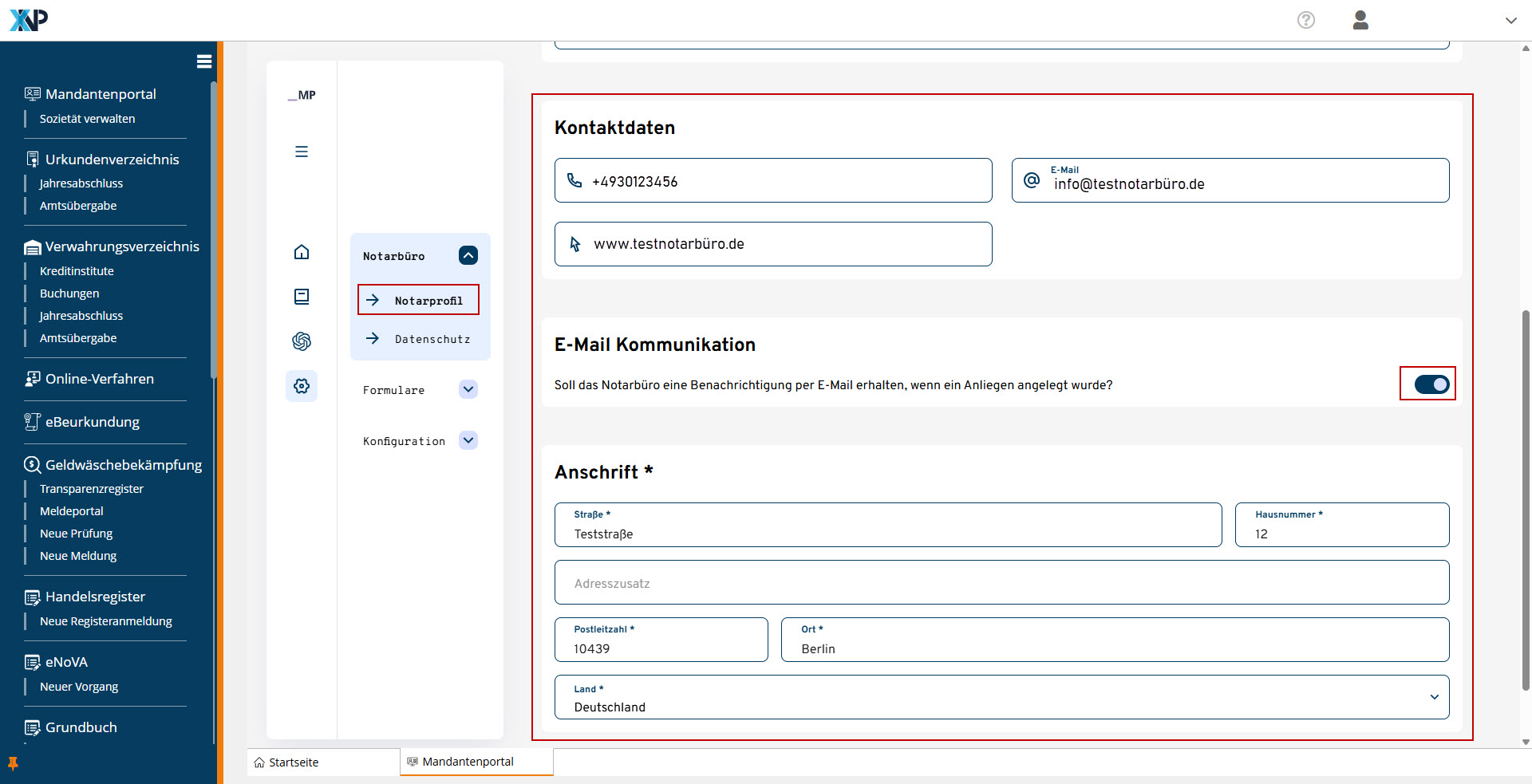Expand the Konfiguration section
1532x784 pixels.
point(468,440)
